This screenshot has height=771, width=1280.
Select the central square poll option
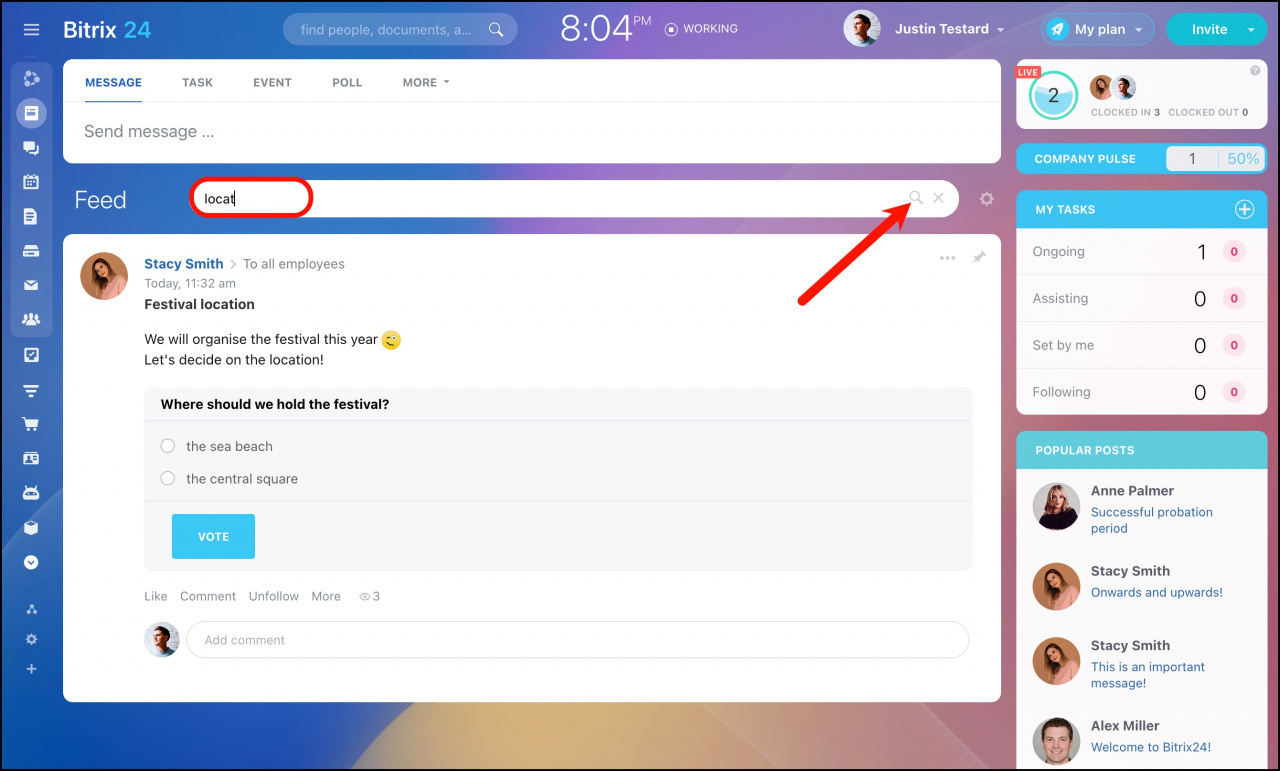[168, 478]
